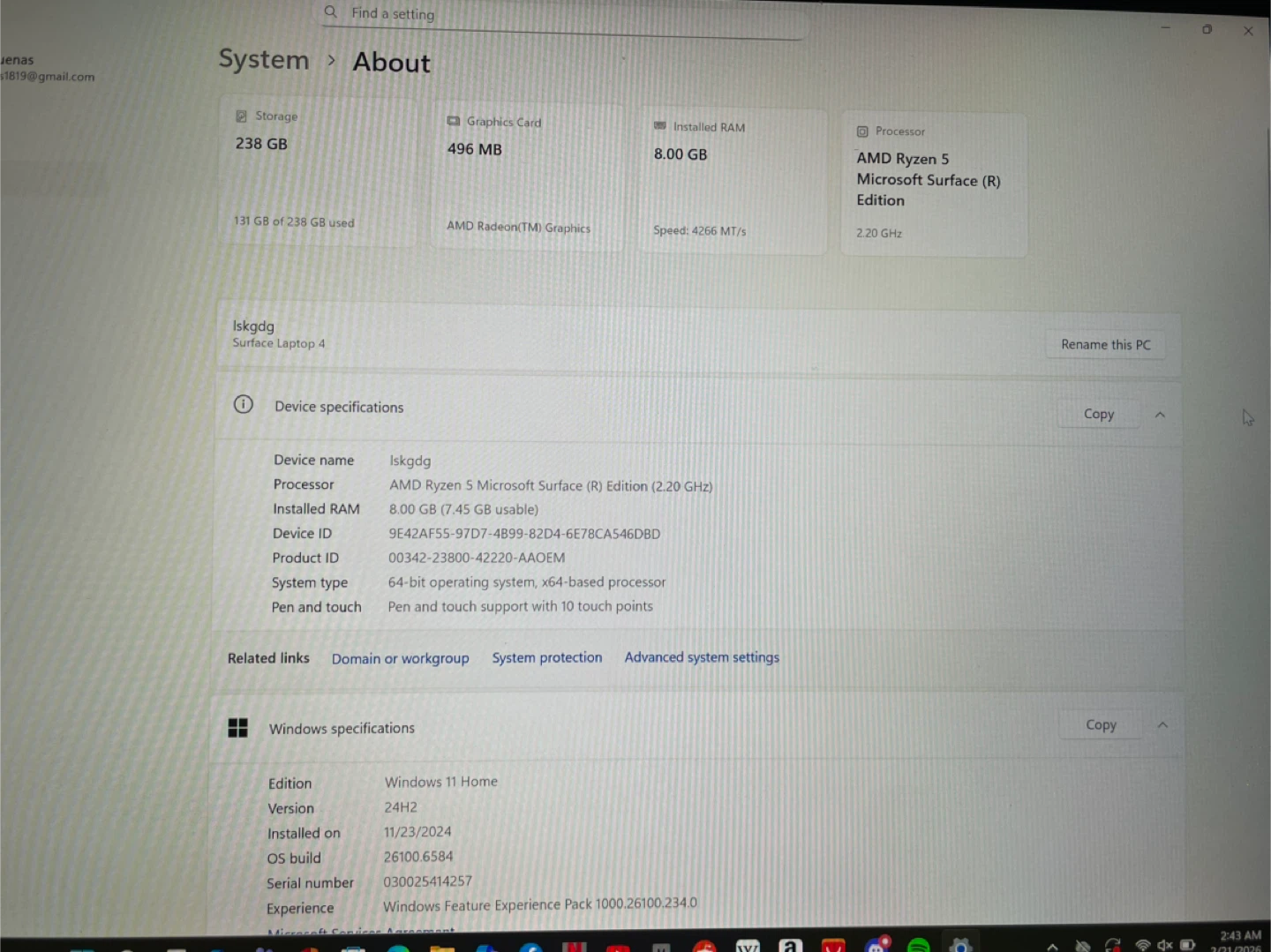Open the Wikipedia W taskbar icon
The image size is (1271, 952).
coord(748,945)
